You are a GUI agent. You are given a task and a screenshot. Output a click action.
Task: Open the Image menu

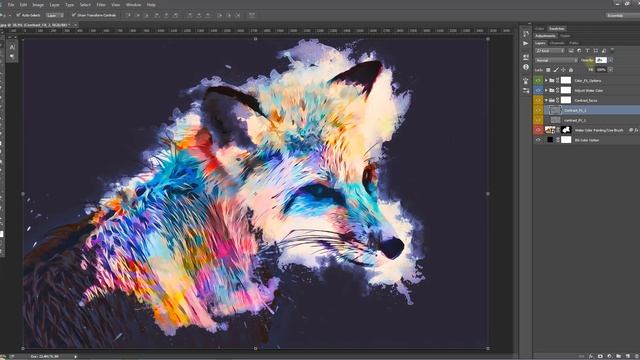tap(38, 5)
